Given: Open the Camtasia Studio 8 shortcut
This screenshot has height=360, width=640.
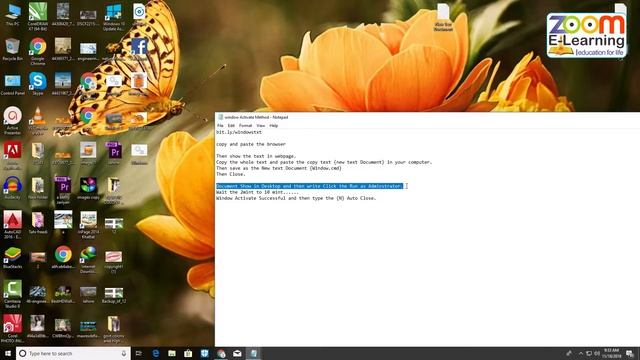Looking at the screenshot, I should 13,294.
